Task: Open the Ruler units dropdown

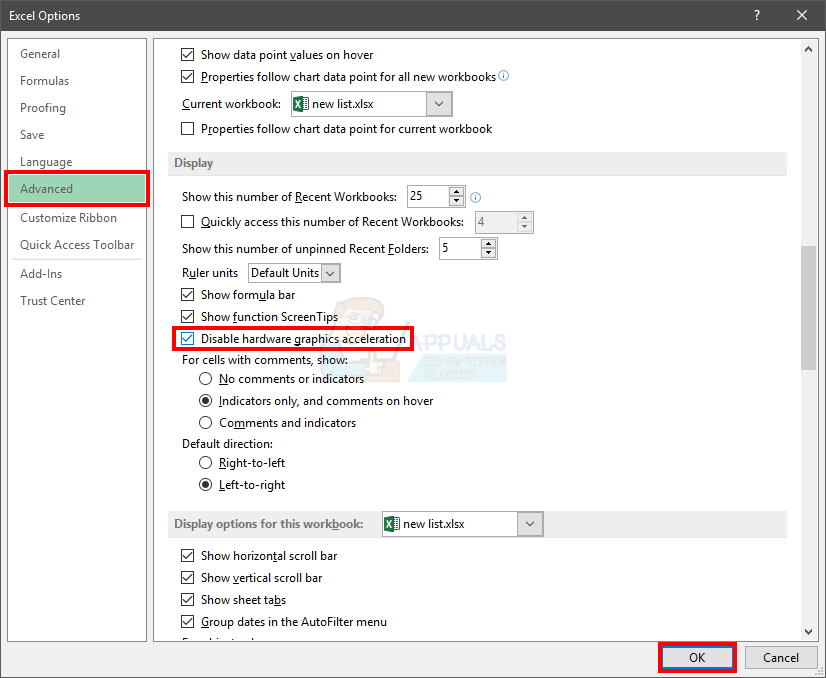Action: (x=330, y=273)
